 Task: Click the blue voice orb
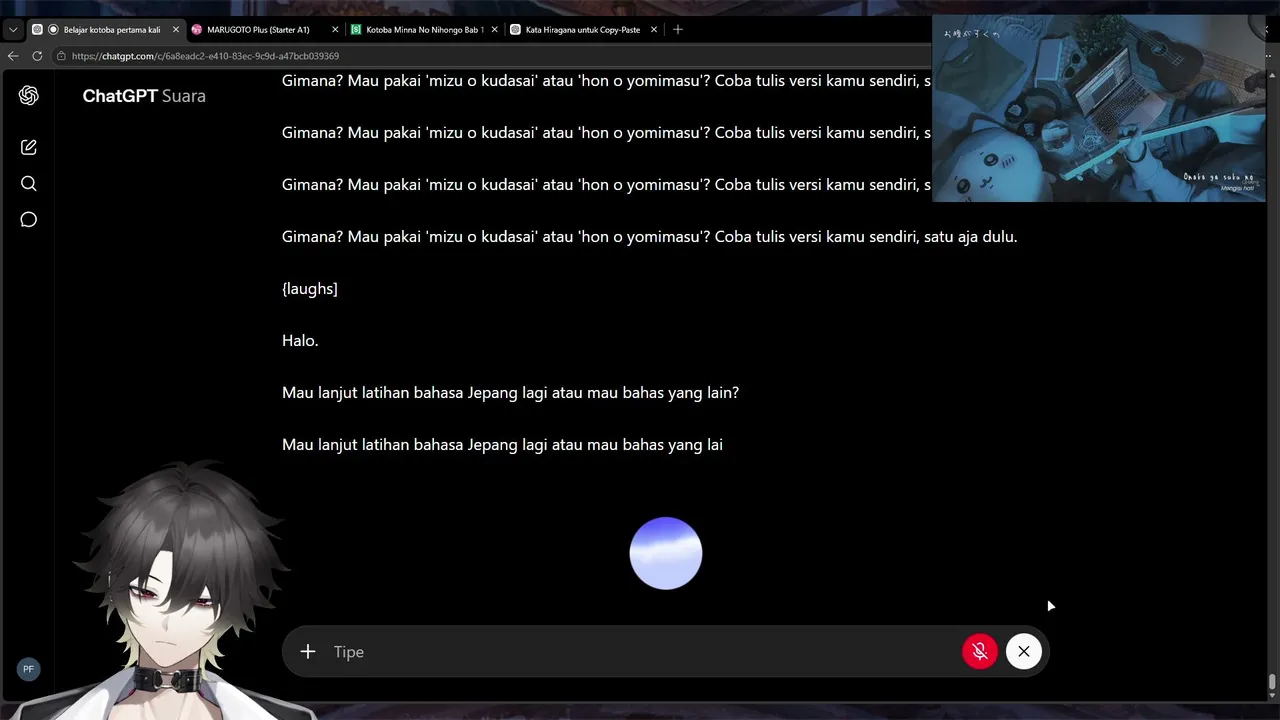click(666, 553)
